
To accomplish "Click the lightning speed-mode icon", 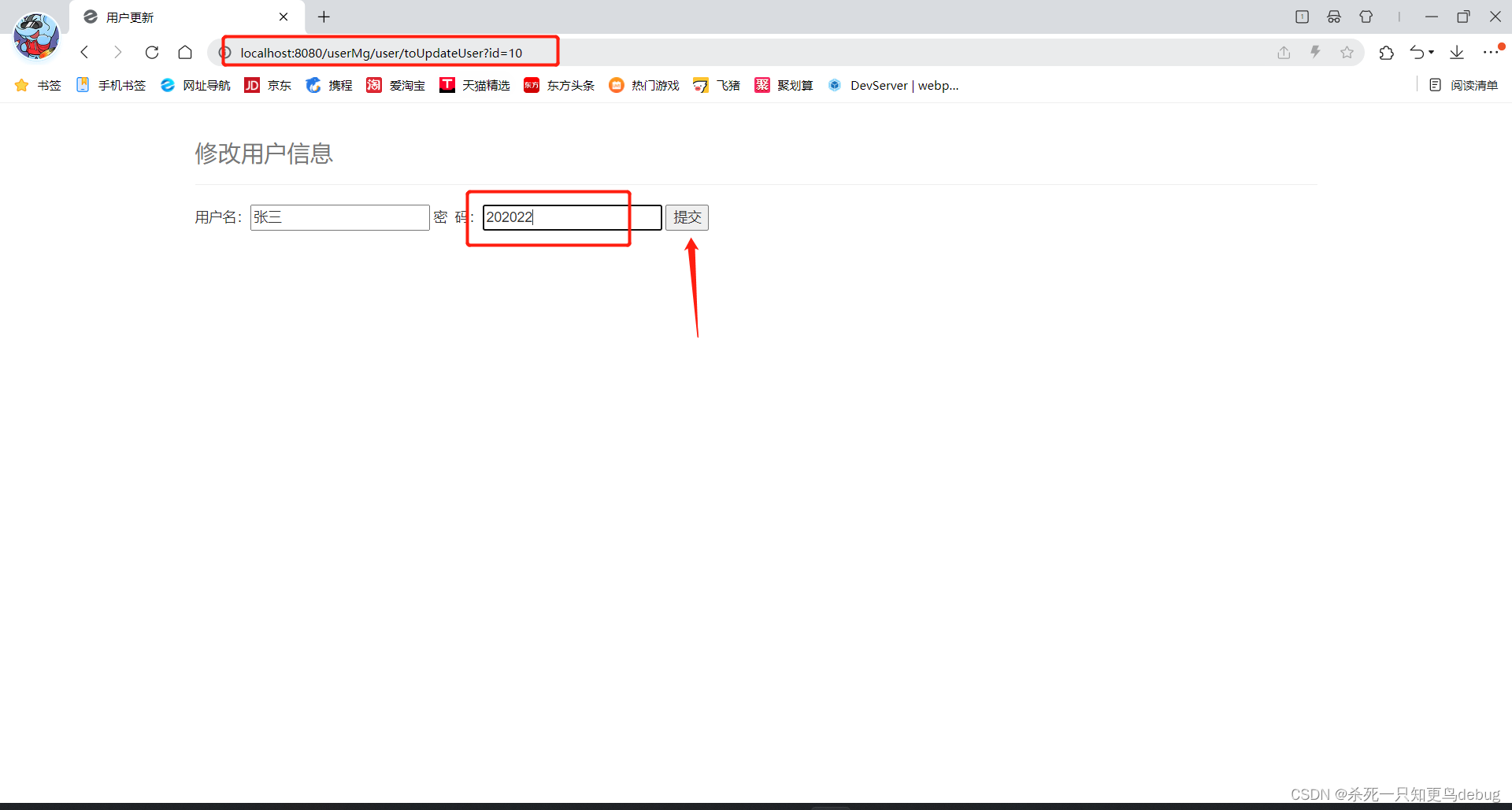I will (x=1315, y=53).
